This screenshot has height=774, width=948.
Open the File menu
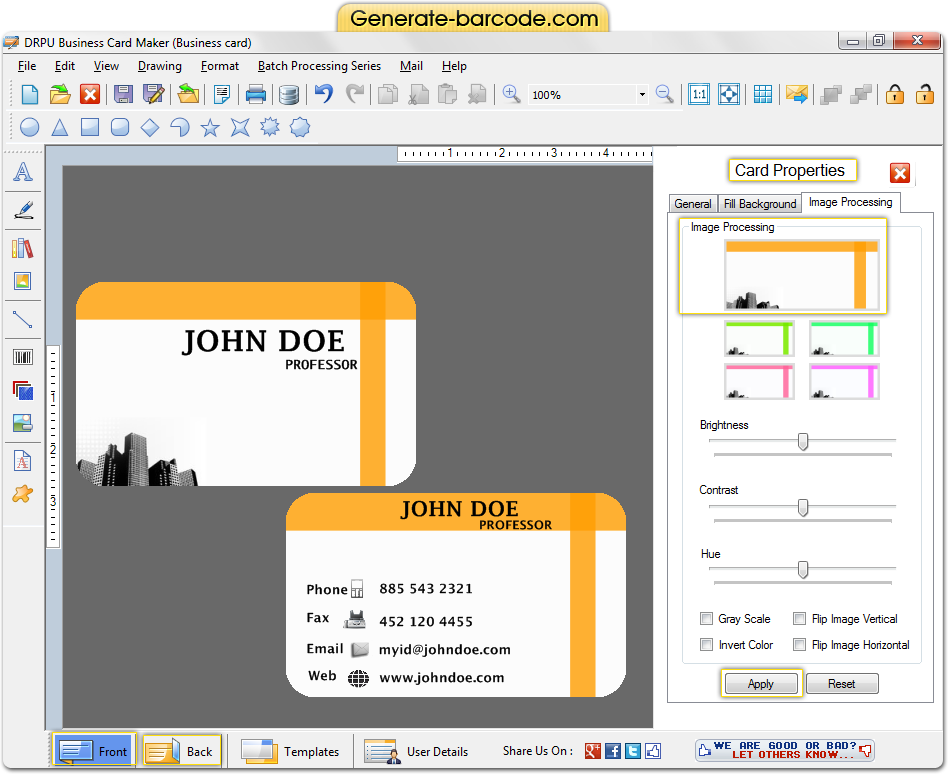click(26, 66)
